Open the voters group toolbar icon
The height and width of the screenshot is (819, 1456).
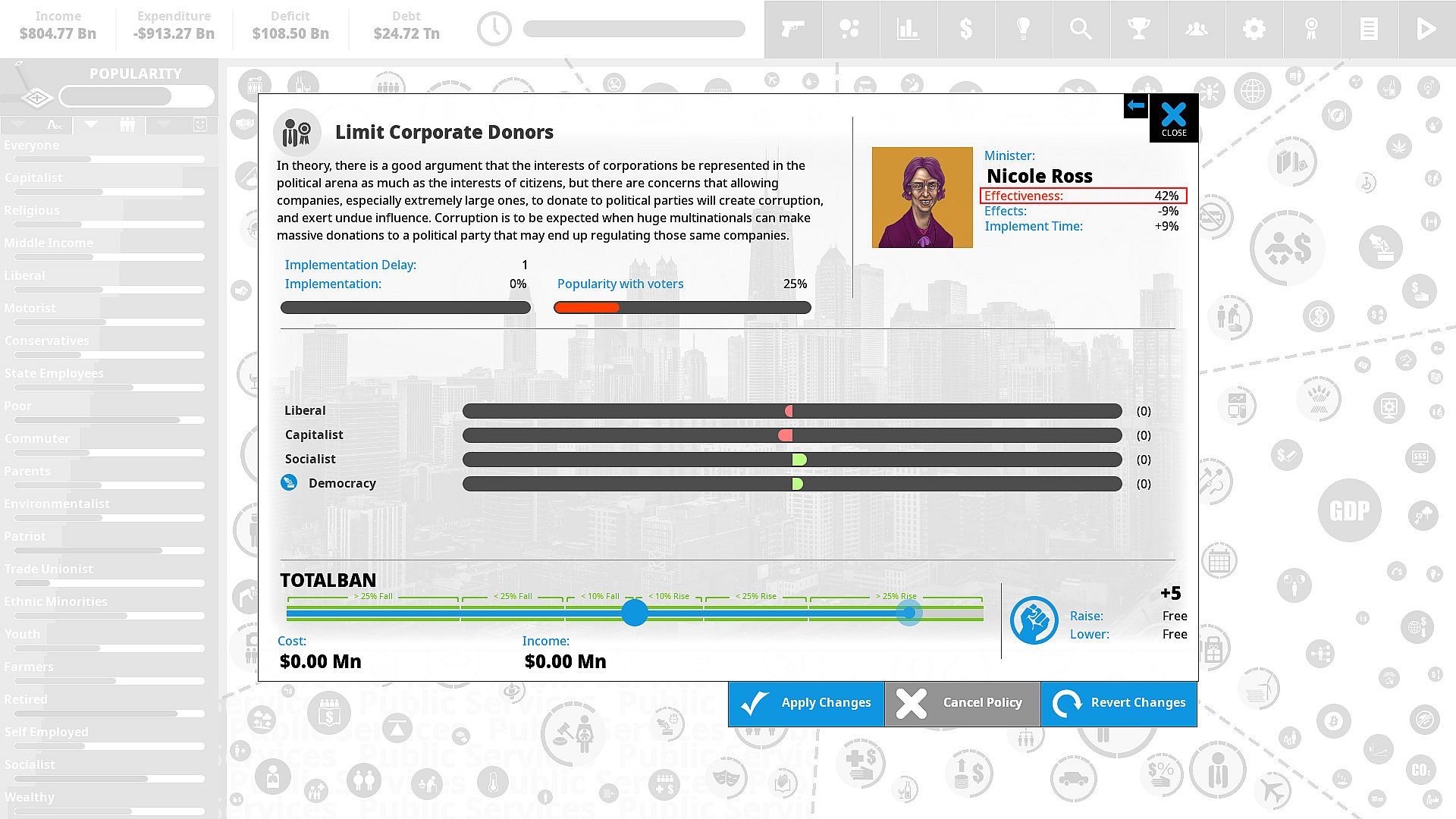coord(1196,30)
